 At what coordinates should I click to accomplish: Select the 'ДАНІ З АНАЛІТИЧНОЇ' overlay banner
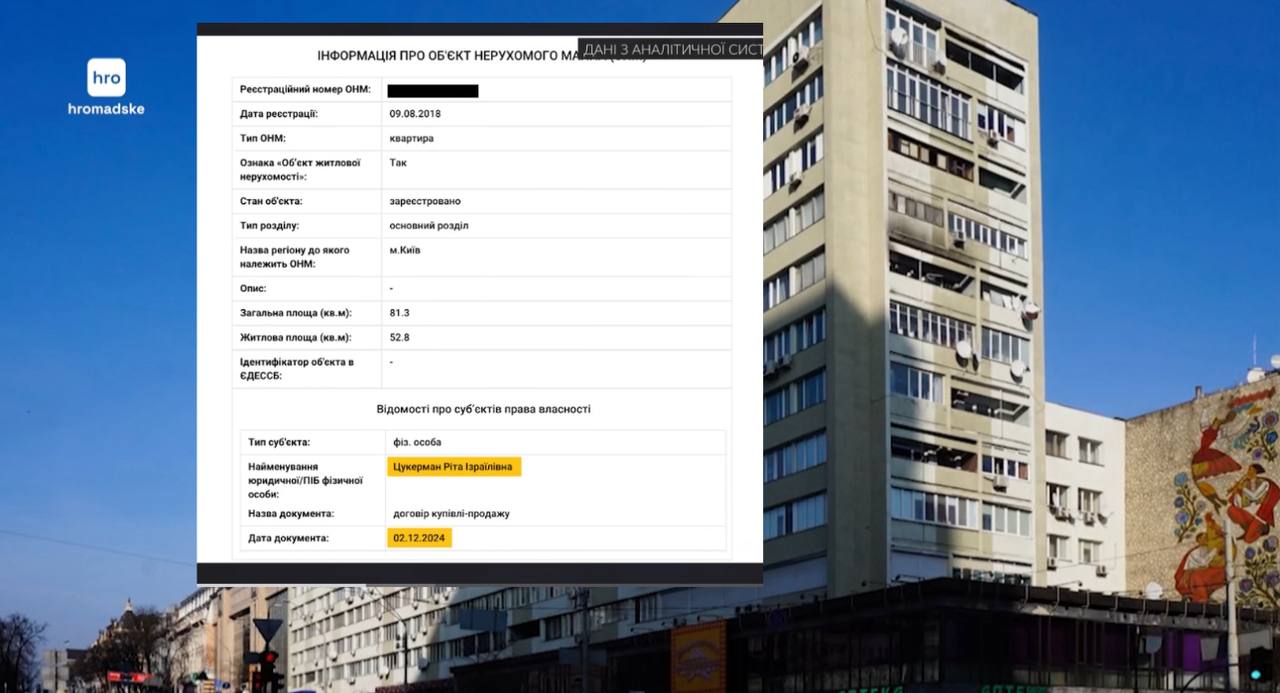point(671,49)
